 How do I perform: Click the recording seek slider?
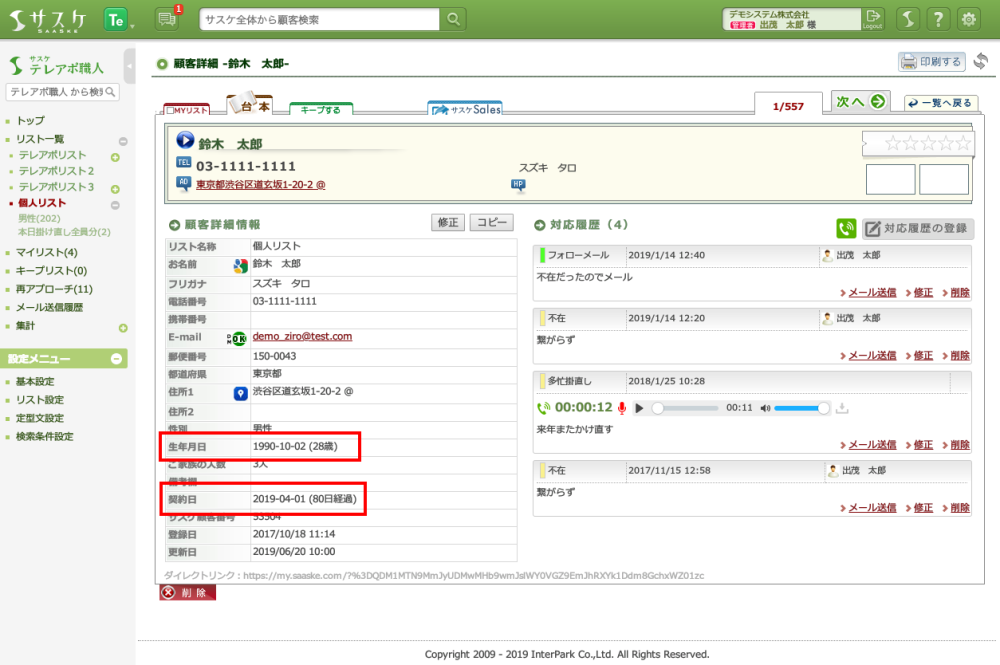(x=686, y=408)
